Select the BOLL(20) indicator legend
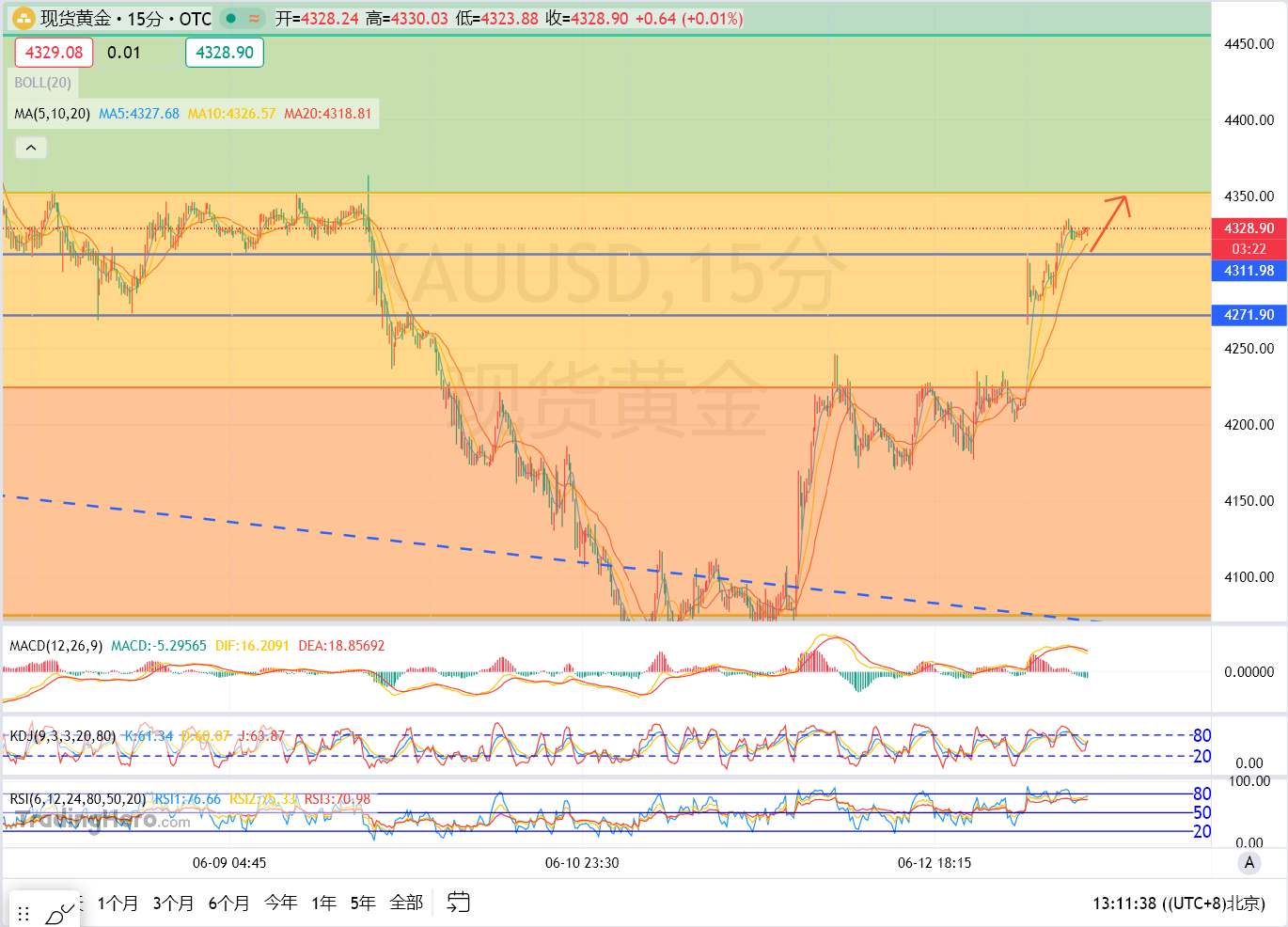The height and width of the screenshot is (927, 1288). 43,83
